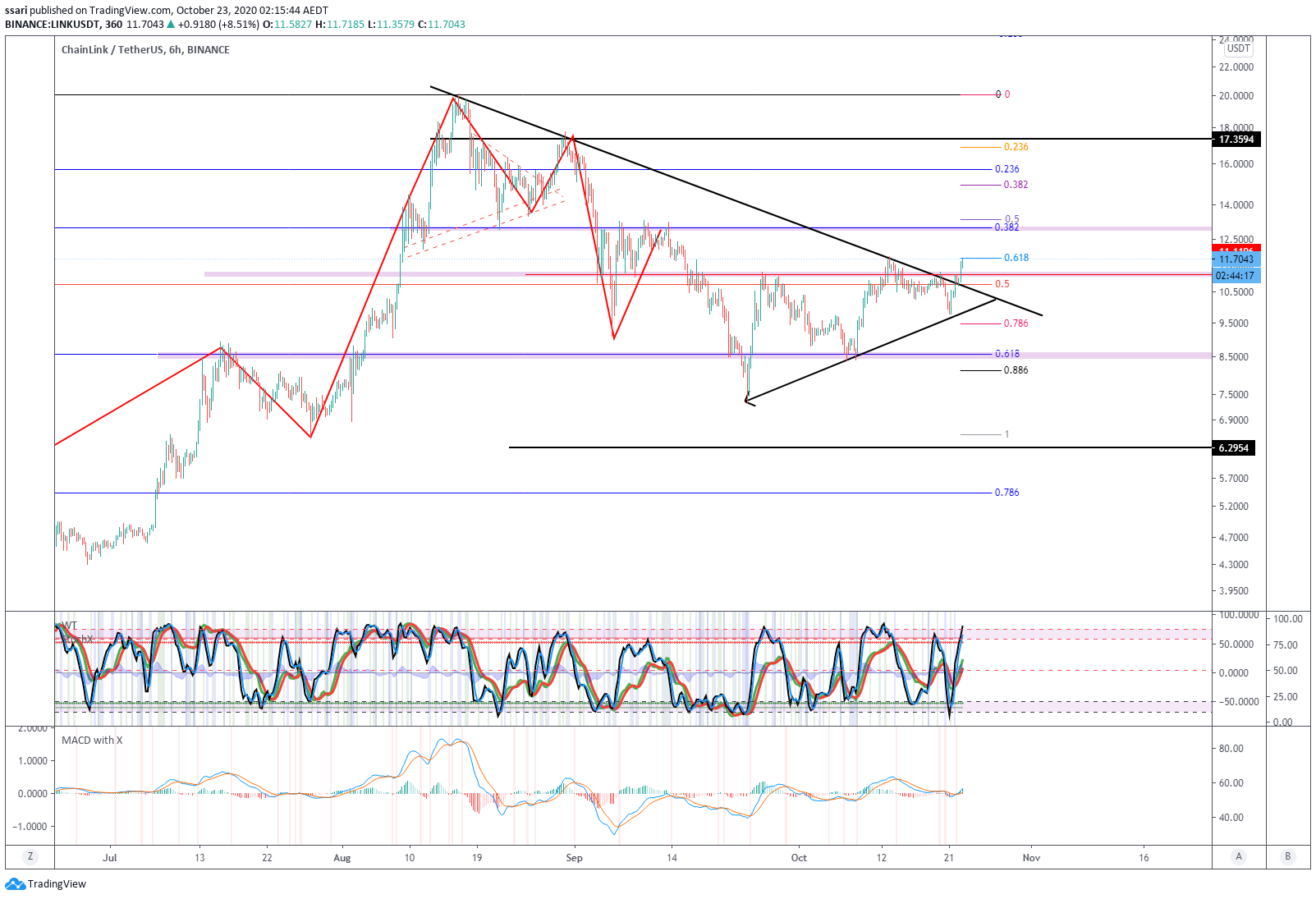Click the 9.5000 price axis label
Viewport: 1316px width, 899px height.
1234,323
